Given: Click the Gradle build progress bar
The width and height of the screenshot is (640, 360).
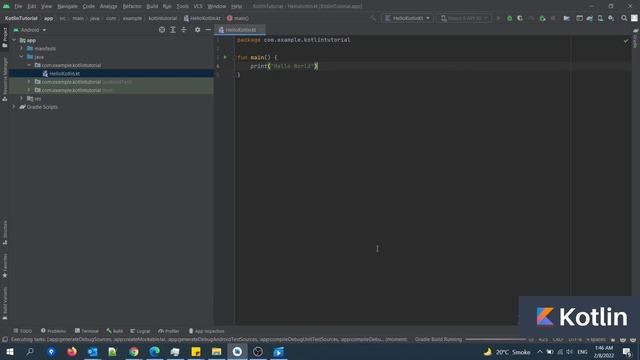Looking at the screenshot, I should (496, 340).
